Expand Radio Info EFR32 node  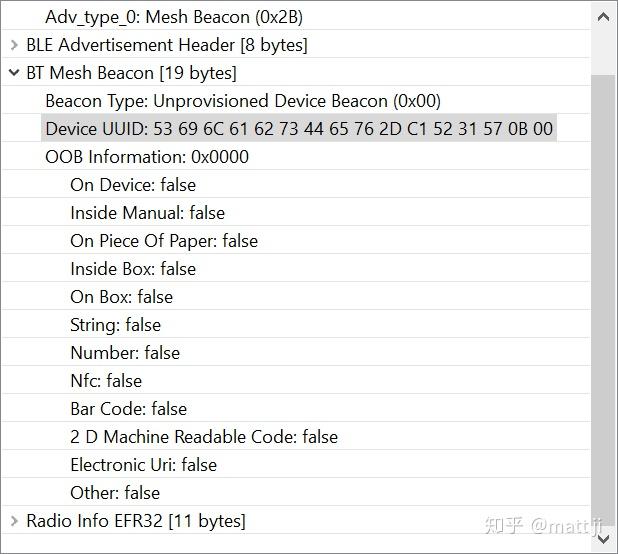click(x=14, y=521)
